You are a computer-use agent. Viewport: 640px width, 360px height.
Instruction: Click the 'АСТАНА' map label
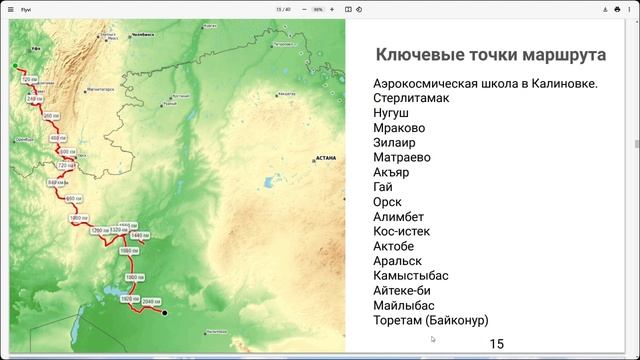click(x=326, y=158)
